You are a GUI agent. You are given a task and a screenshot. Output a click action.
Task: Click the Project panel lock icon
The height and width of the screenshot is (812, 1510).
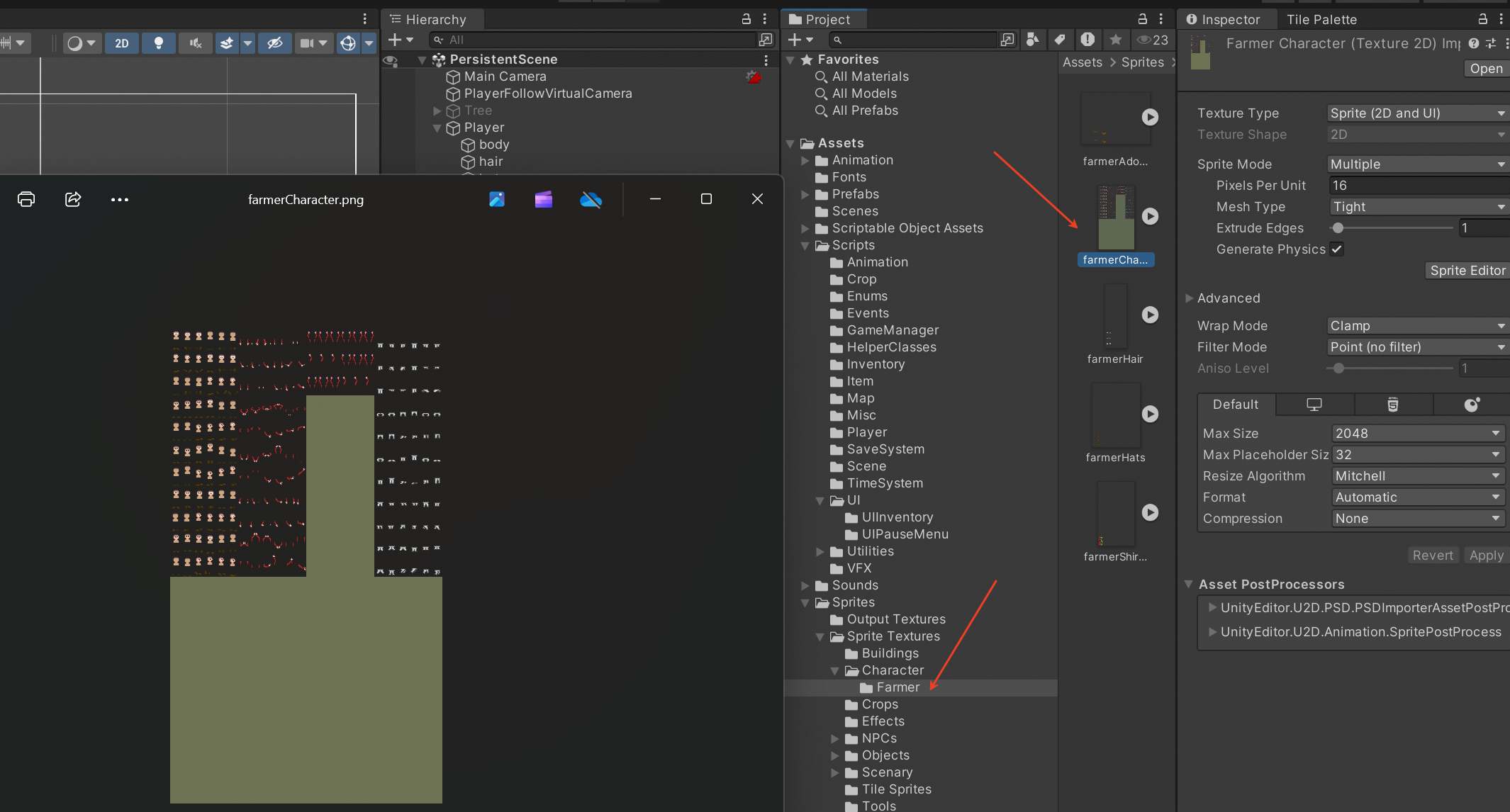[x=1142, y=19]
